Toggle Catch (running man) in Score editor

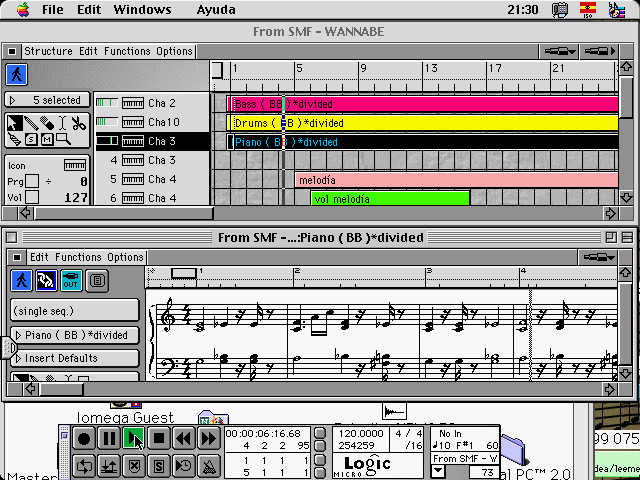[x=21, y=281]
